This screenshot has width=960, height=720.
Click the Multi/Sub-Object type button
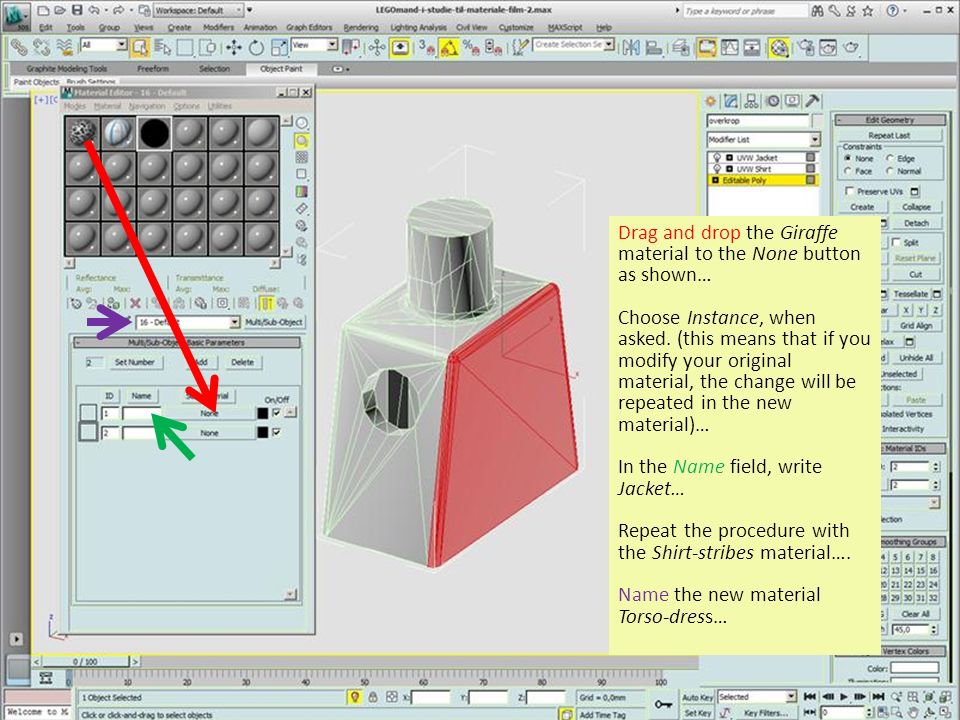click(274, 322)
